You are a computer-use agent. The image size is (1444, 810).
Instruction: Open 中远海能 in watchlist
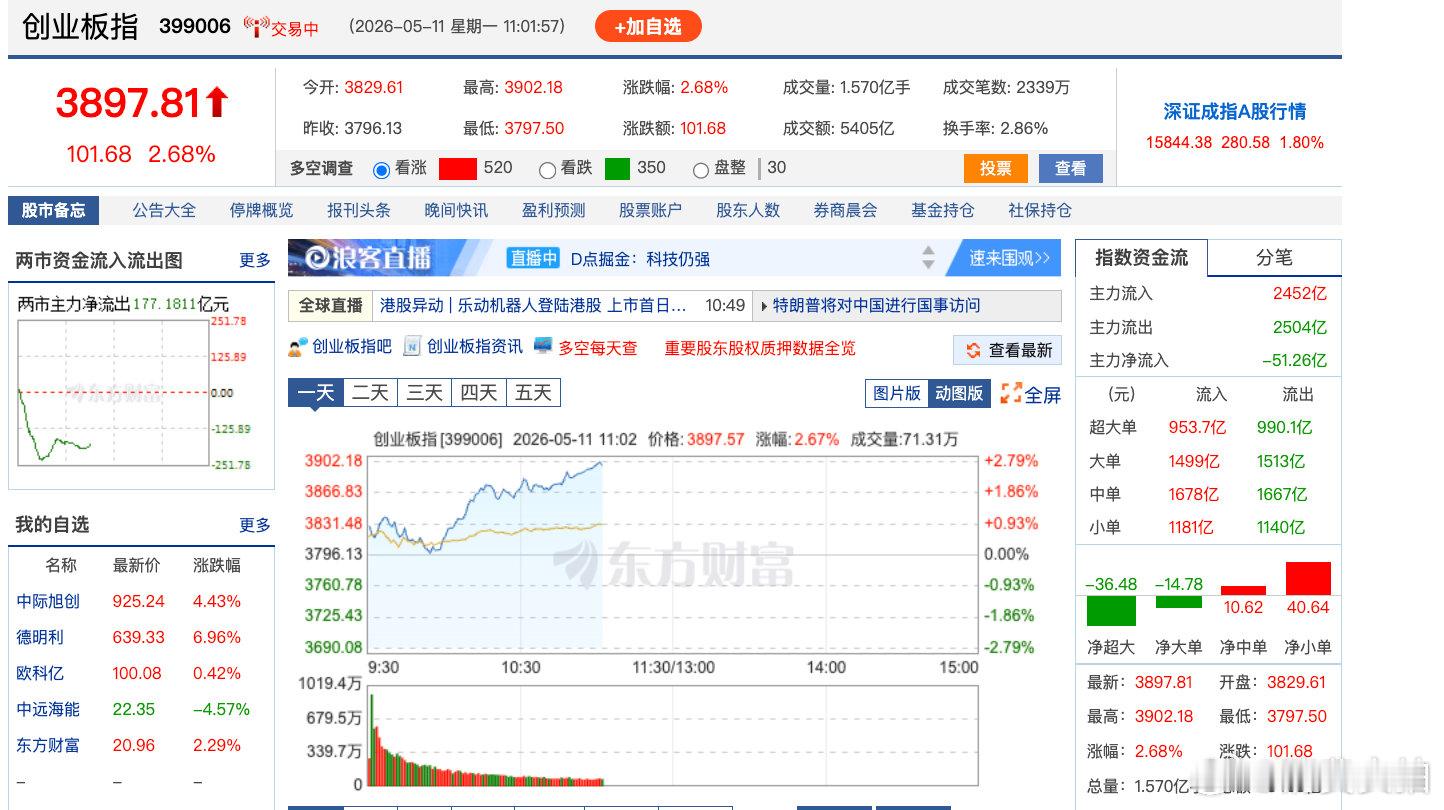48,709
